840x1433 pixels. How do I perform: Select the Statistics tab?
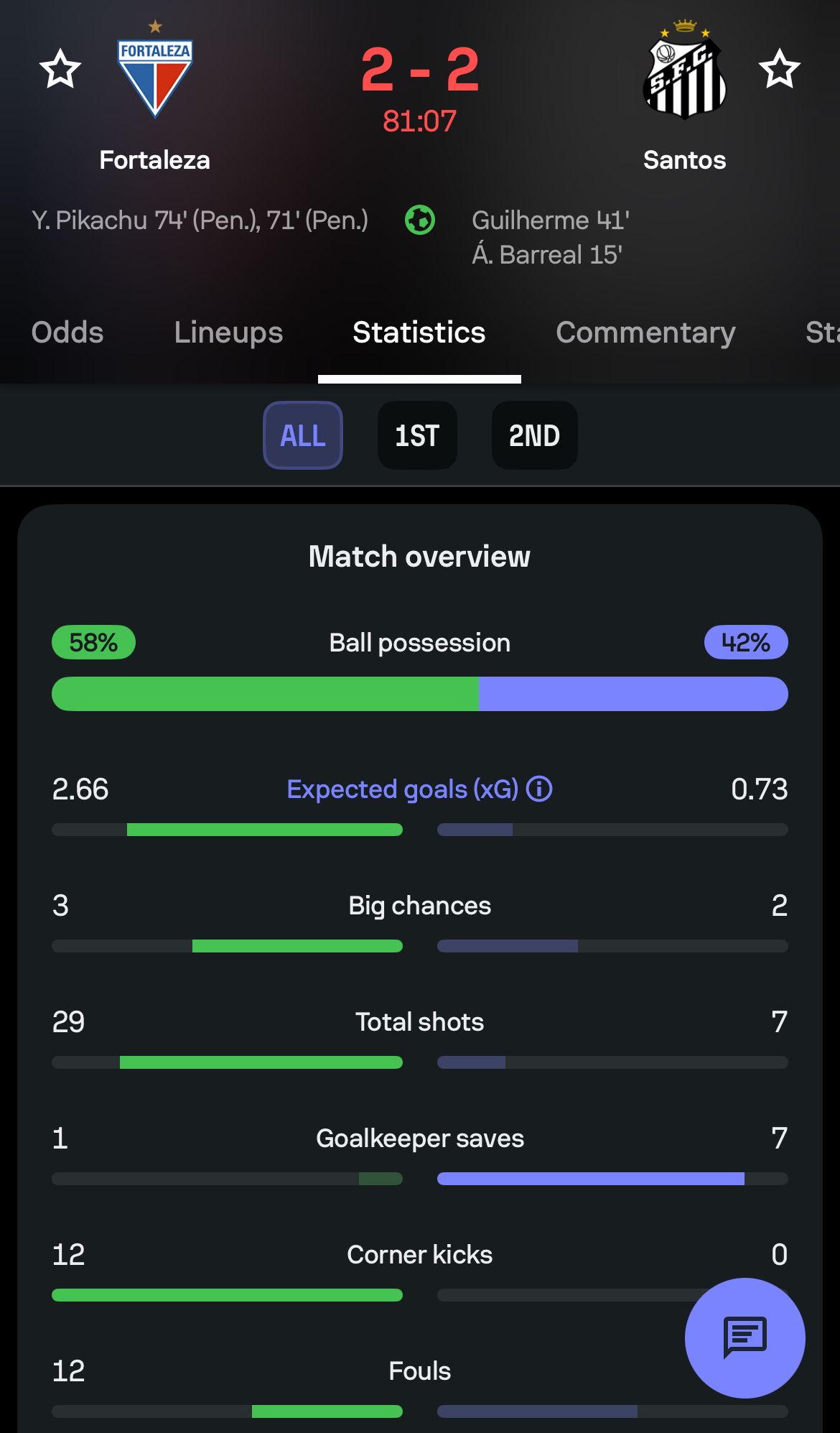pyautogui.click(x=419, y=333)
